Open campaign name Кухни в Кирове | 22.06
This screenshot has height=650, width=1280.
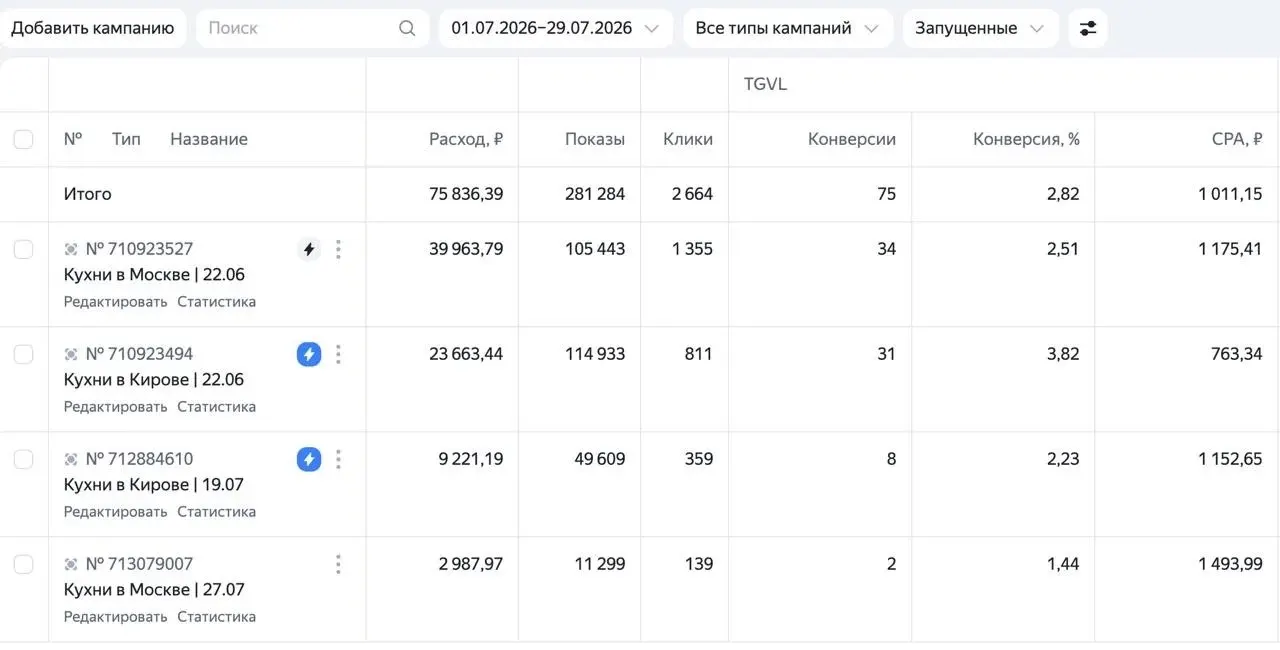(154, 380)
